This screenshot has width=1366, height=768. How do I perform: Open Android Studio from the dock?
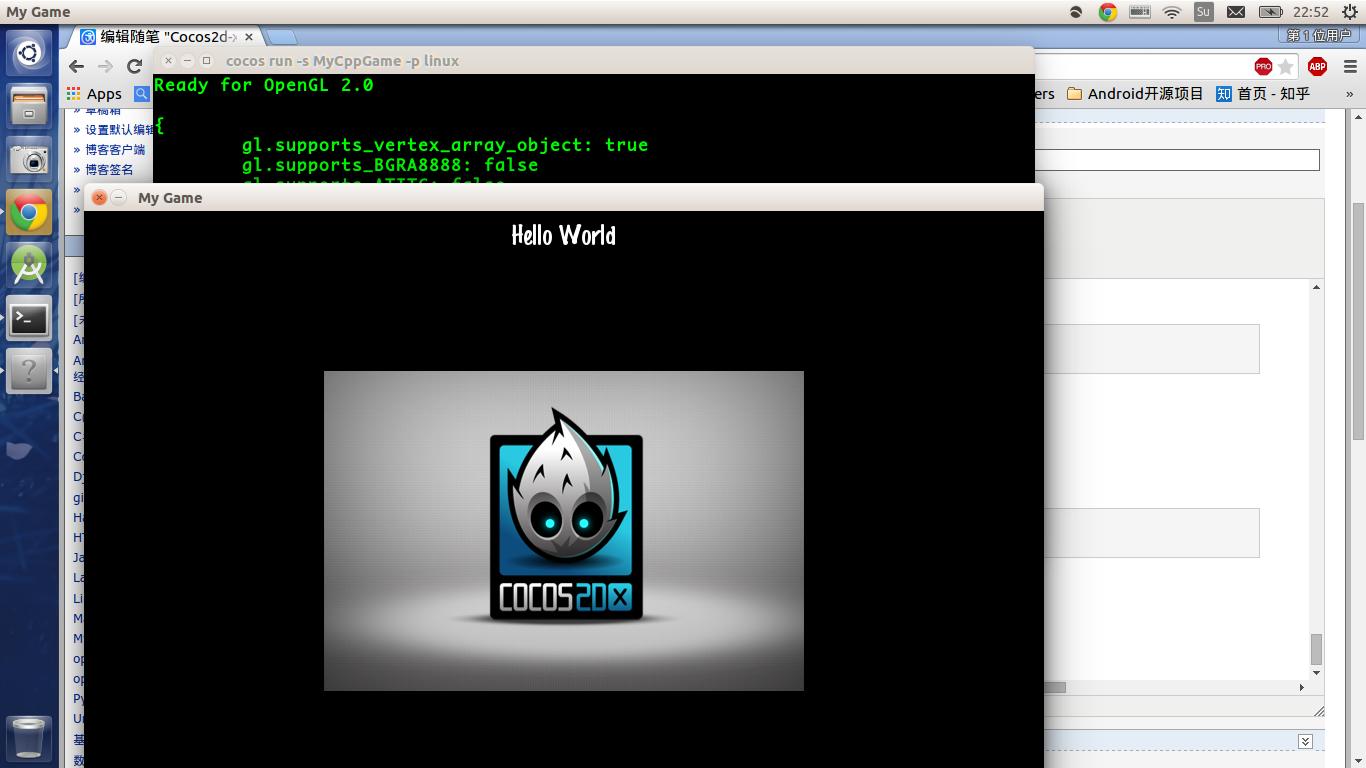click(29, 266)
